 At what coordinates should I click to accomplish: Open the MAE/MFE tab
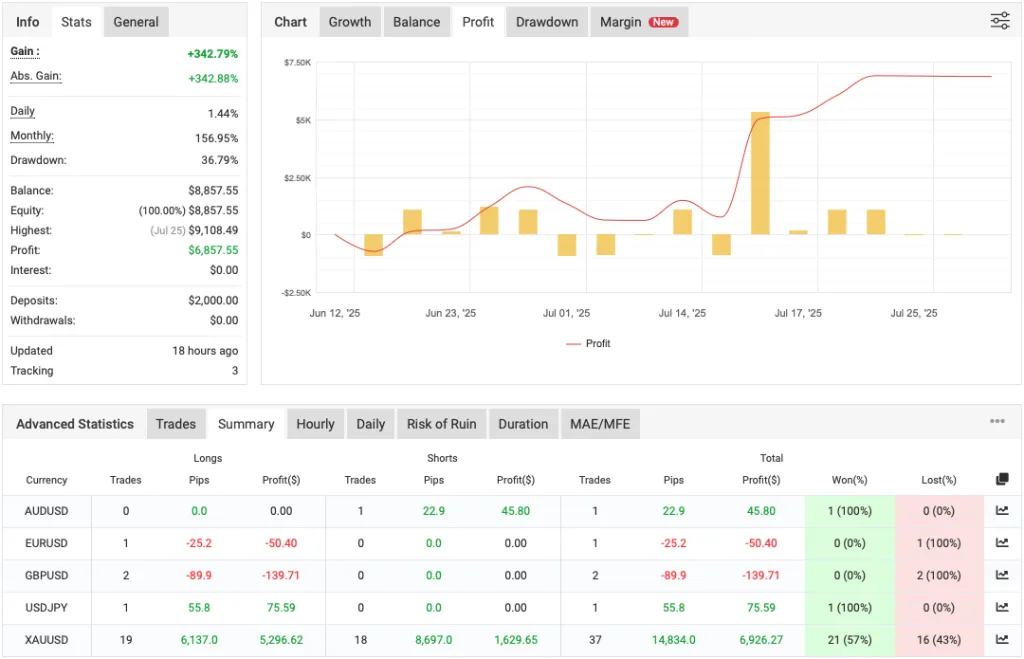pos(600,423)
